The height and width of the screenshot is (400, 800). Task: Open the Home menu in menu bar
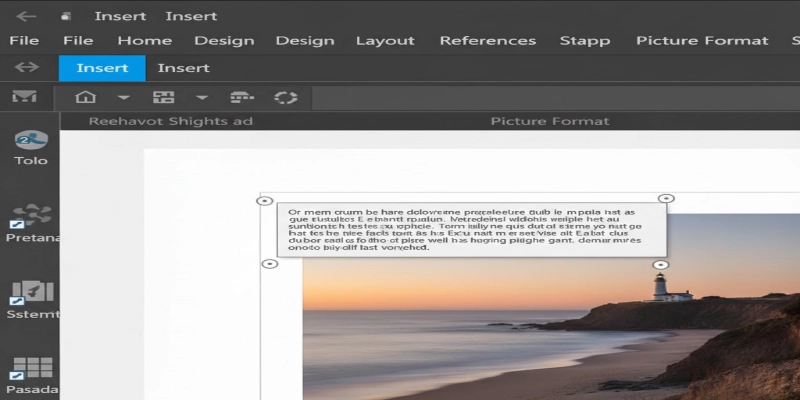point(144,41)
